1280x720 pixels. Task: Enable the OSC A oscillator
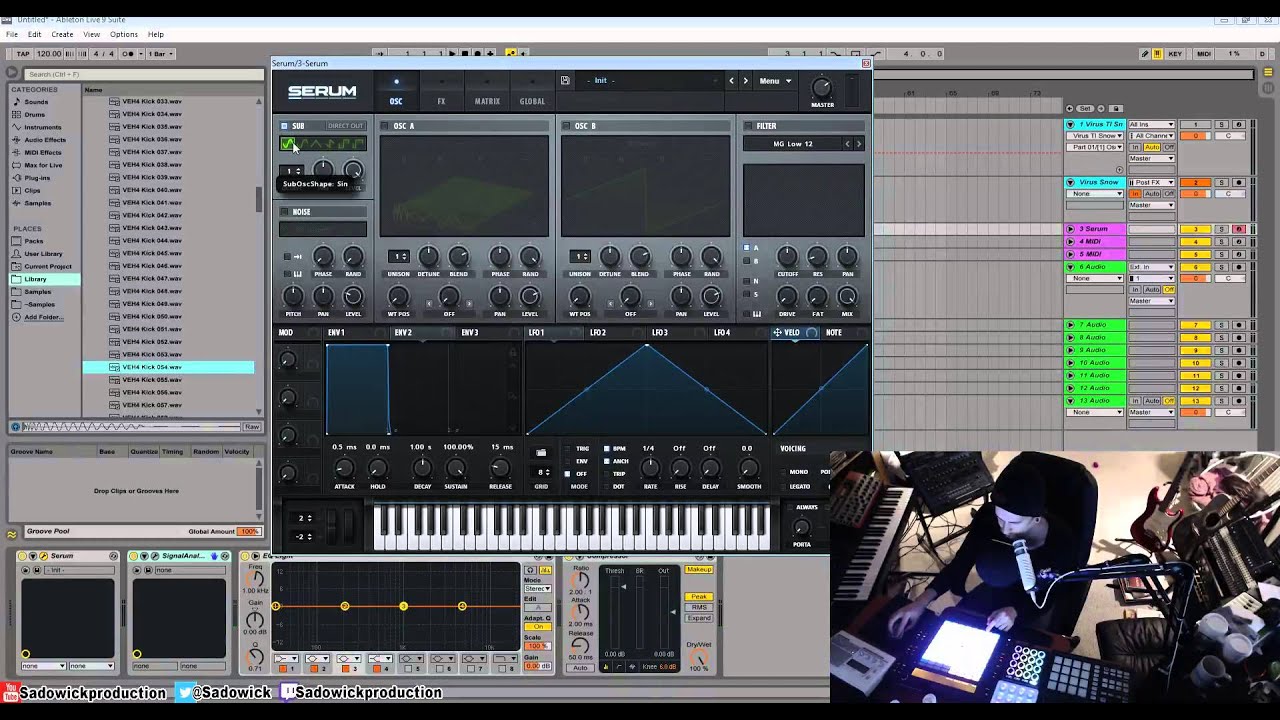pos(385,126)
